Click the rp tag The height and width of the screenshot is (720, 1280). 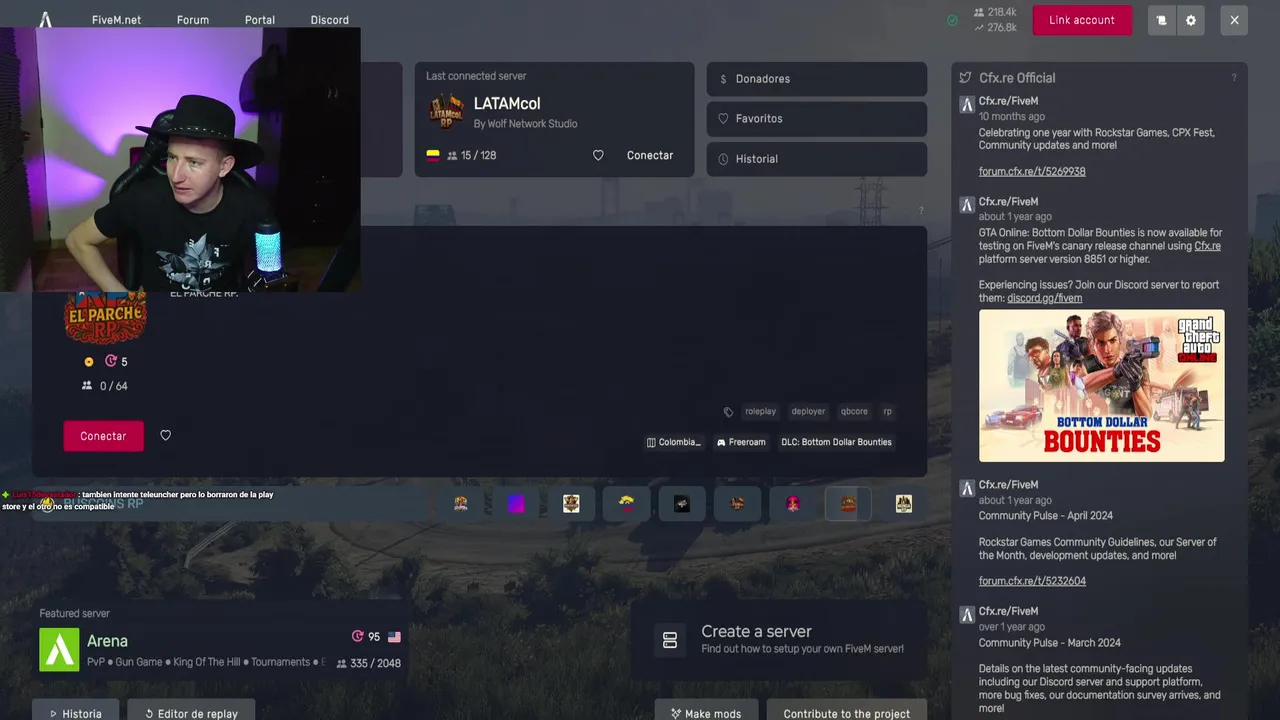tap(887, 411)
